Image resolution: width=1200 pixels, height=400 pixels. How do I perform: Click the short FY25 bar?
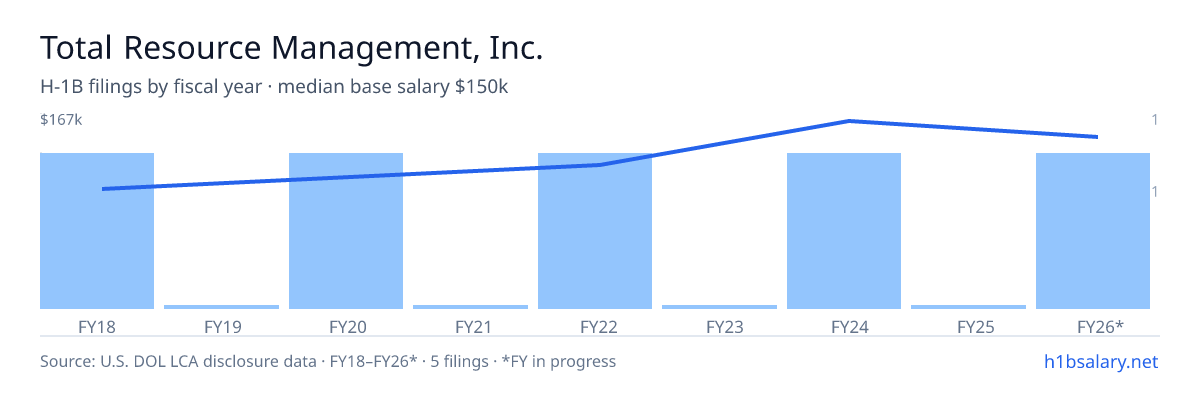(x=968, y=307)
